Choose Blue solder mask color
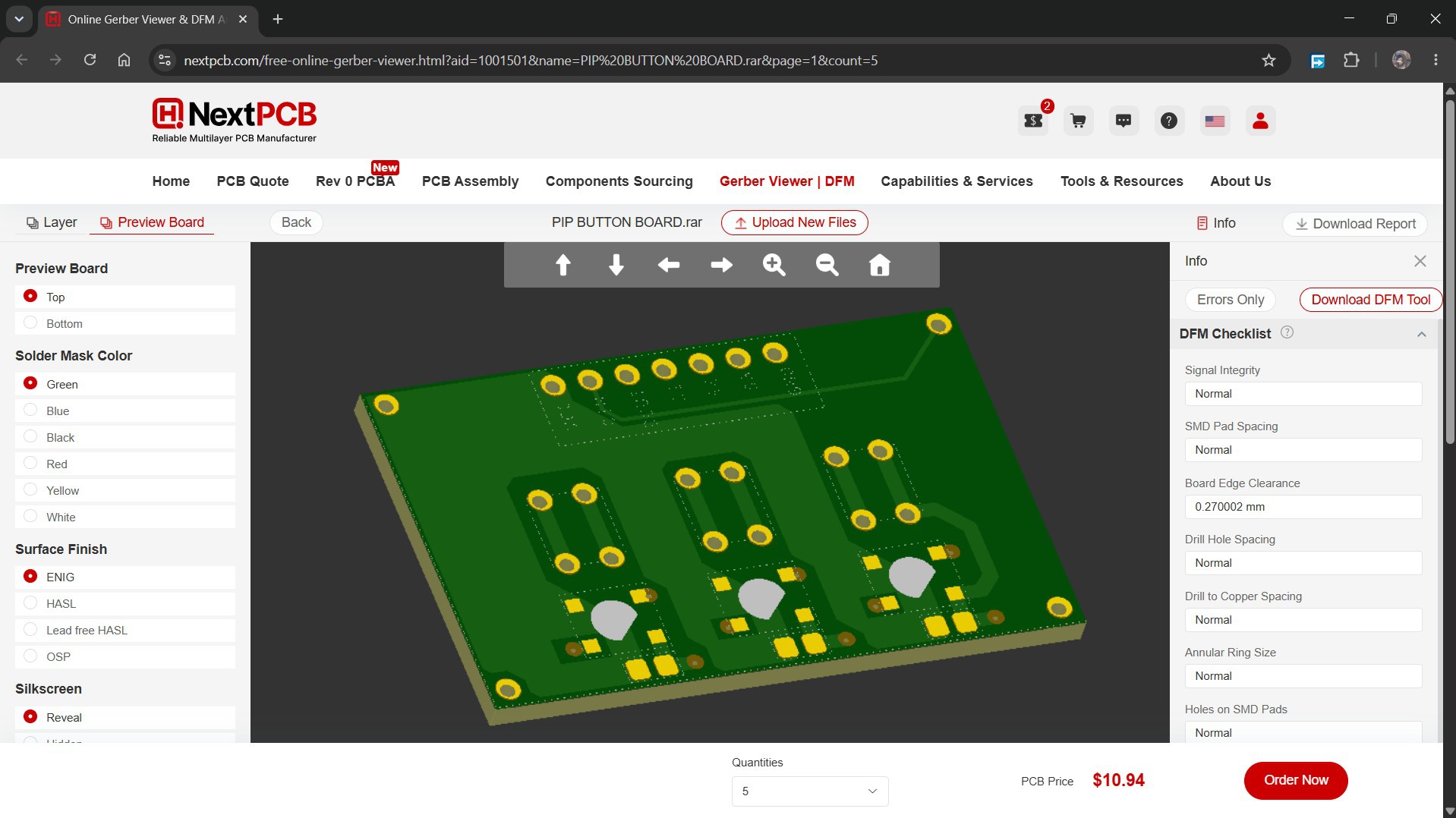Screen dimensions: 1456x818 (125, 411)
